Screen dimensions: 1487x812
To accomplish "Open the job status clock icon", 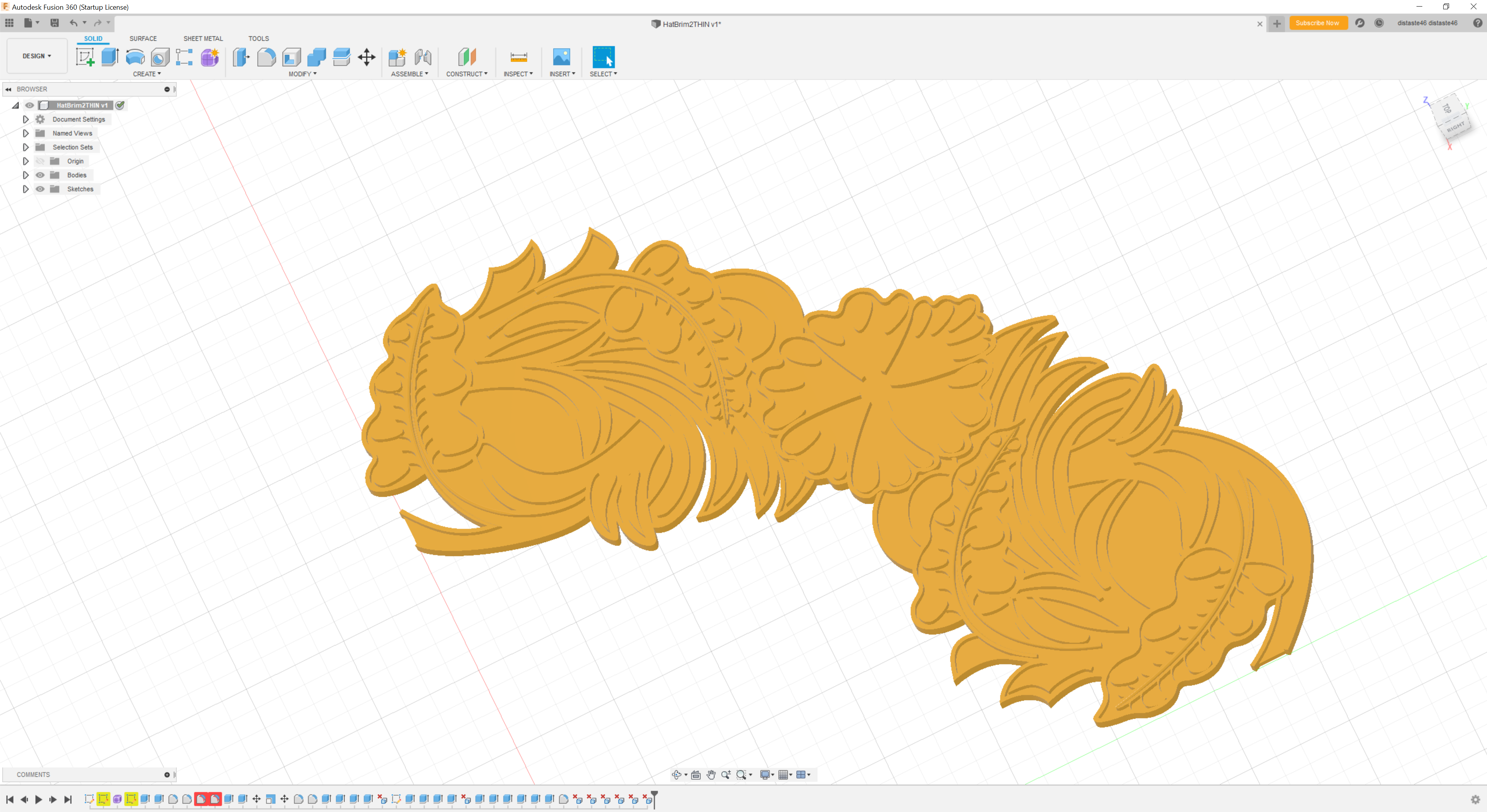I will (1379, 23).
